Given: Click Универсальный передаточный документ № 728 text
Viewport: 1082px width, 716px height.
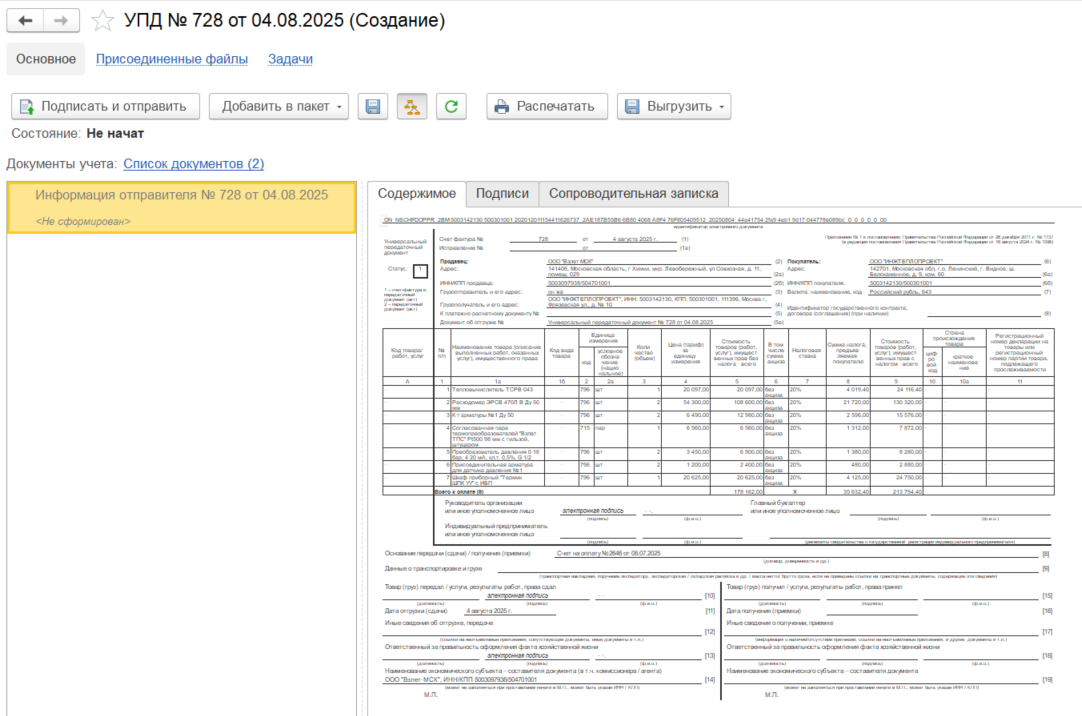Looking at the screenshot, I should pyautogui.click(x=630, y=322).
